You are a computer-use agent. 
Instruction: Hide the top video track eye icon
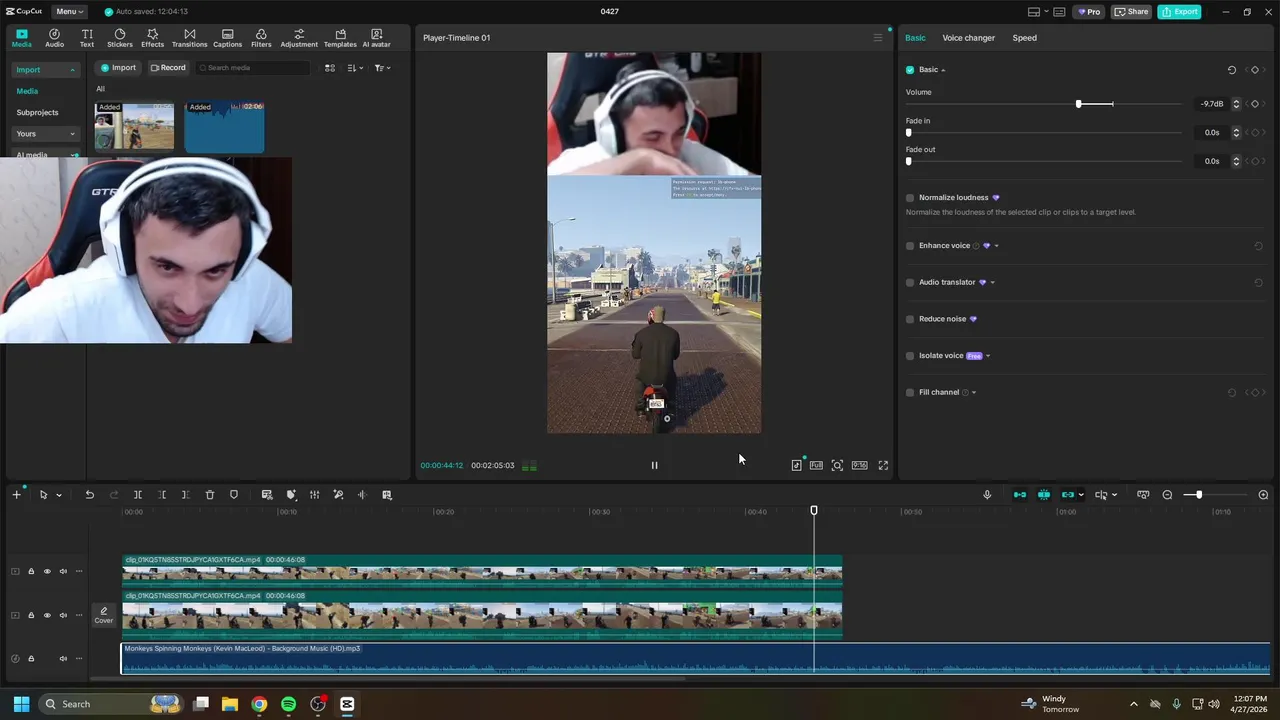tap(46, 572)
